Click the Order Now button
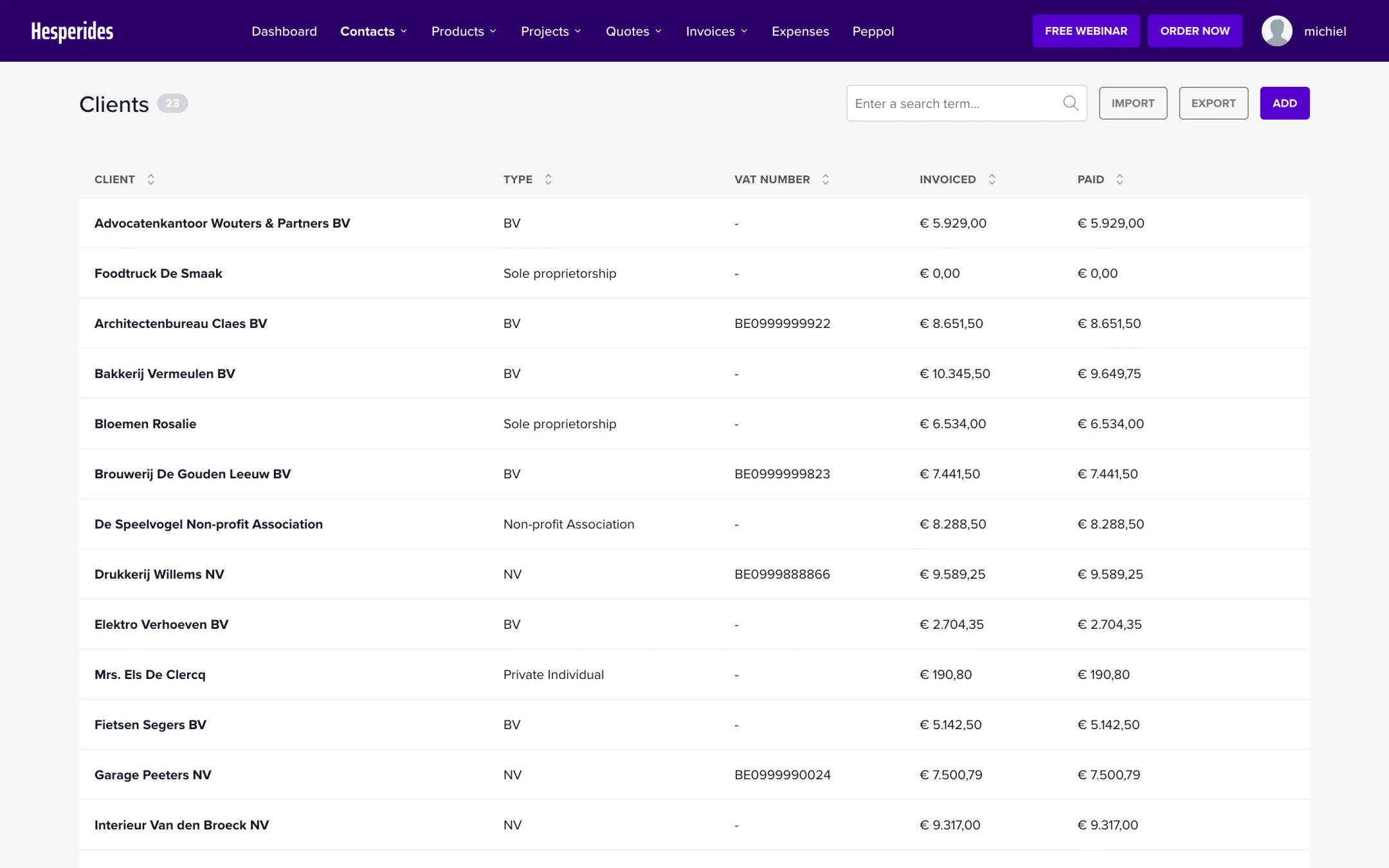Viewport: 1389px width, 868px height. point(1195,31)
